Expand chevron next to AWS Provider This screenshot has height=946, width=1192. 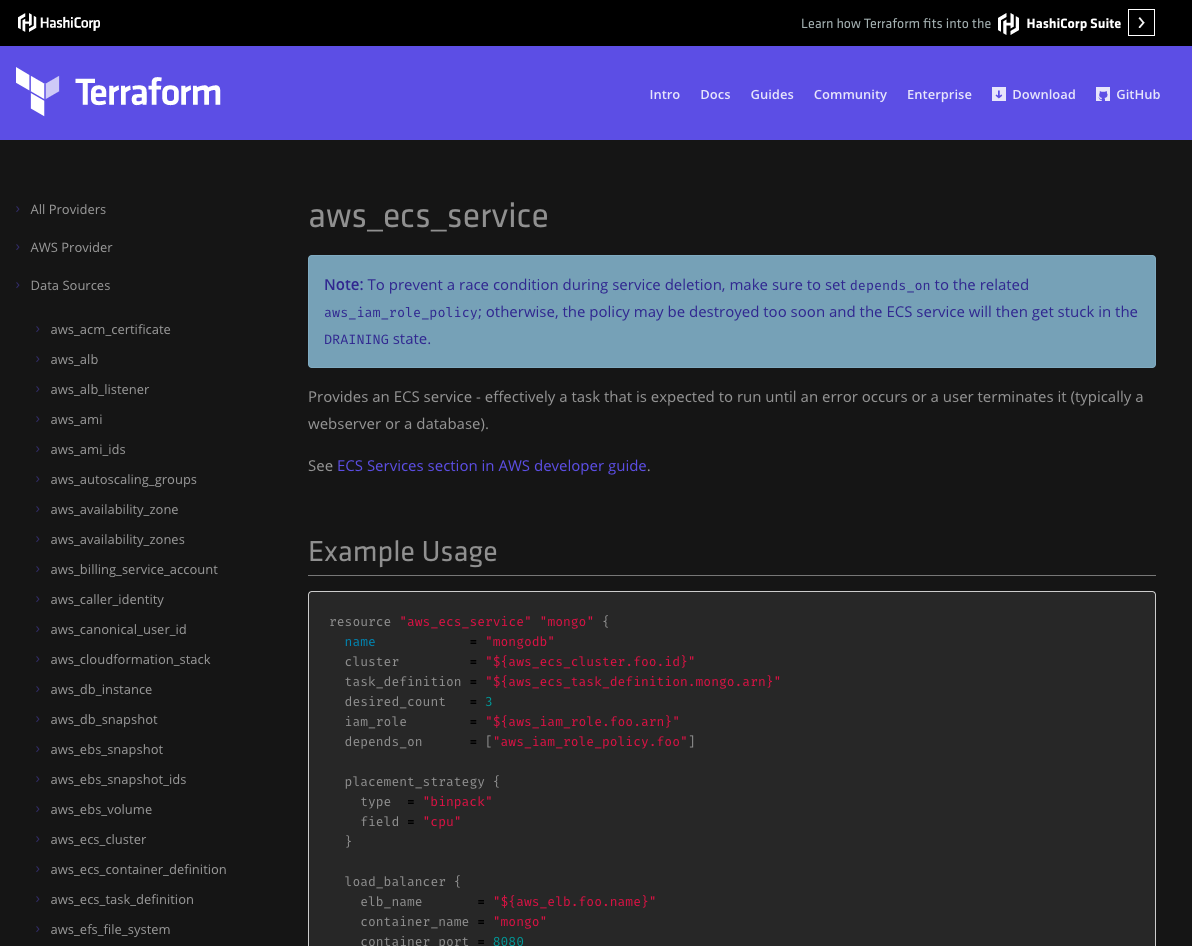click(17, 246)
